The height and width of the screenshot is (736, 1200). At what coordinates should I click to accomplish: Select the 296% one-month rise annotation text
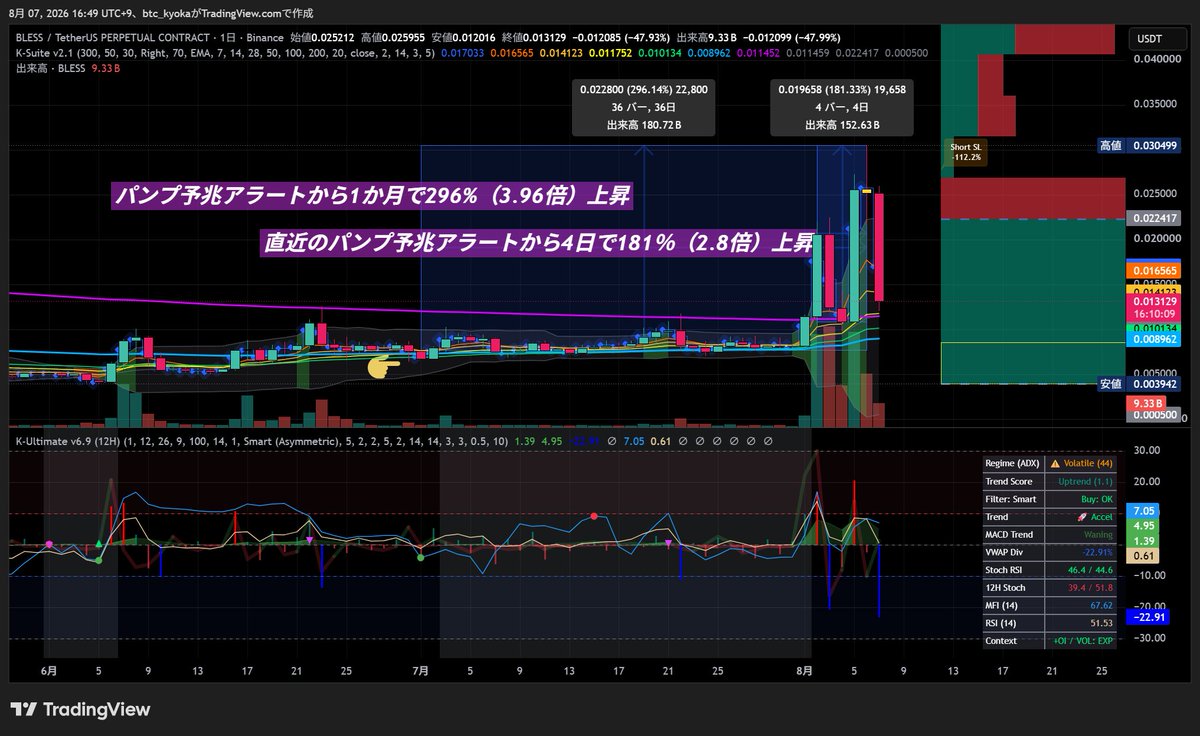pos(371,196)
